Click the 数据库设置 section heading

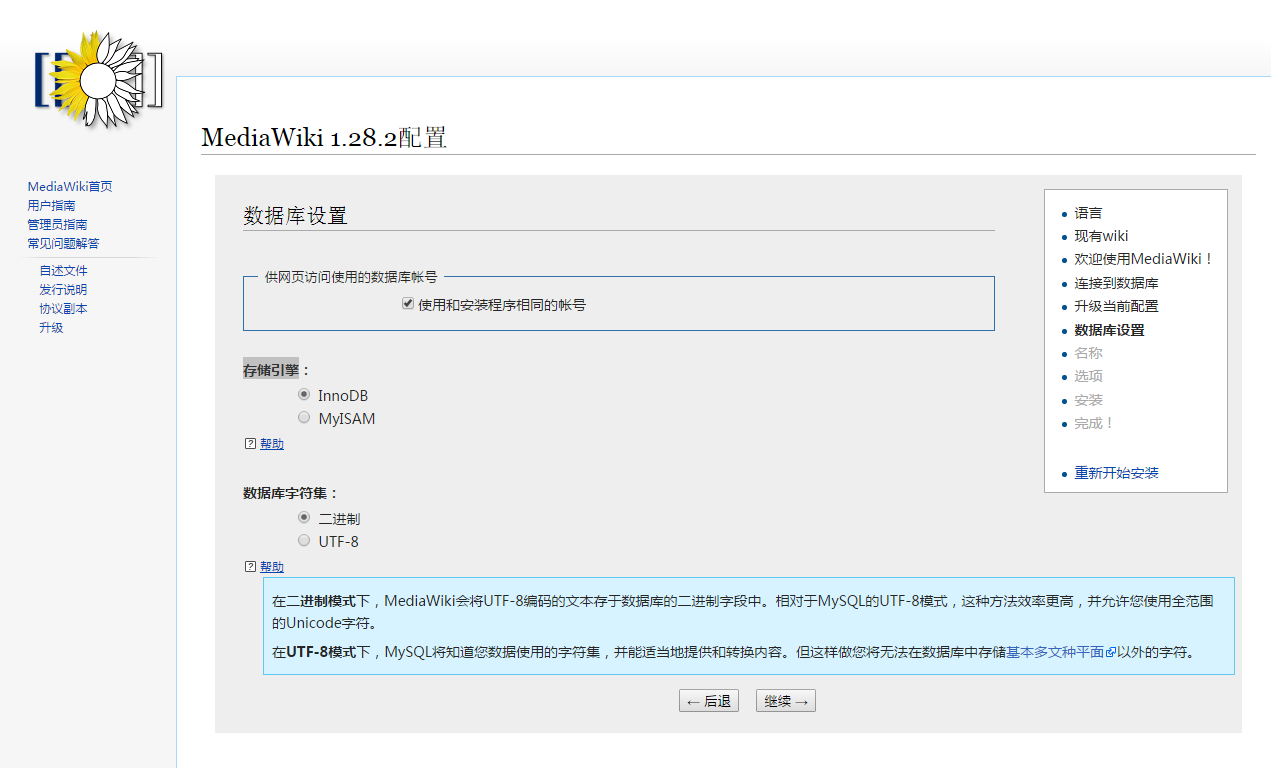[x=295, y=216]
